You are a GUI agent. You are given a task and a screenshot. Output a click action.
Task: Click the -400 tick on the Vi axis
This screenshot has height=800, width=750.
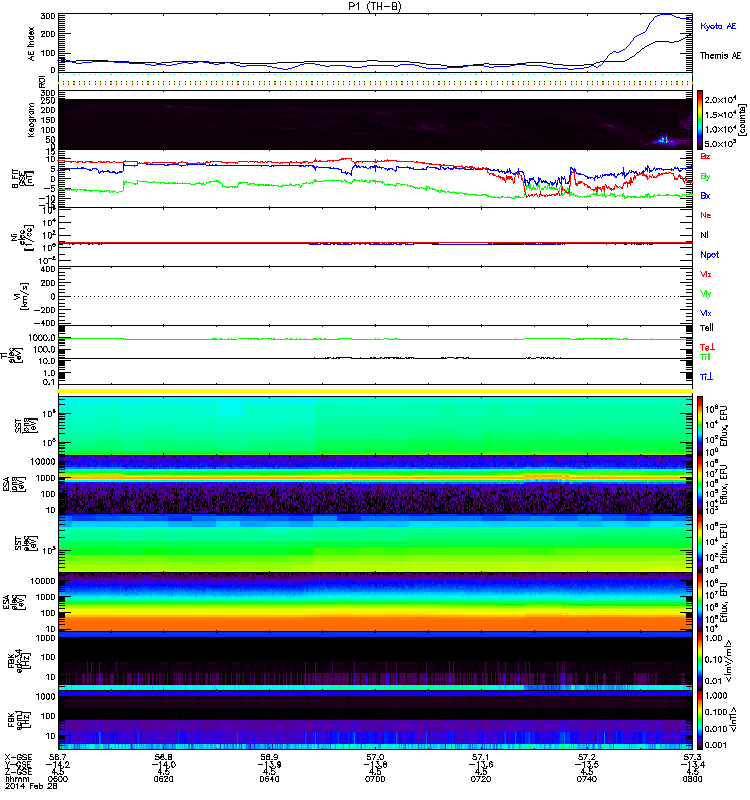44,323
